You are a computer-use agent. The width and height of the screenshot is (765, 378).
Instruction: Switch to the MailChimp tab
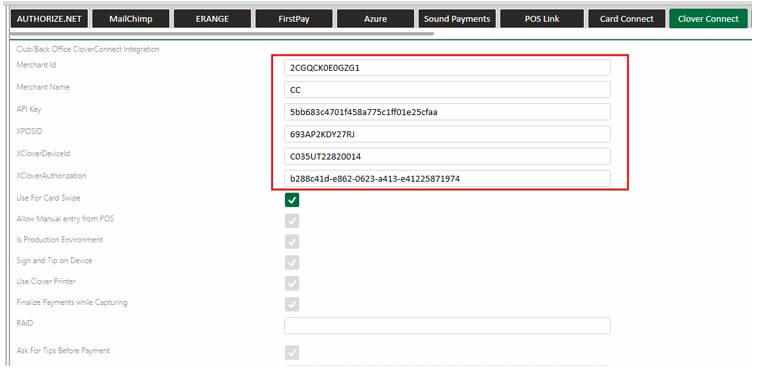(131, 19)
